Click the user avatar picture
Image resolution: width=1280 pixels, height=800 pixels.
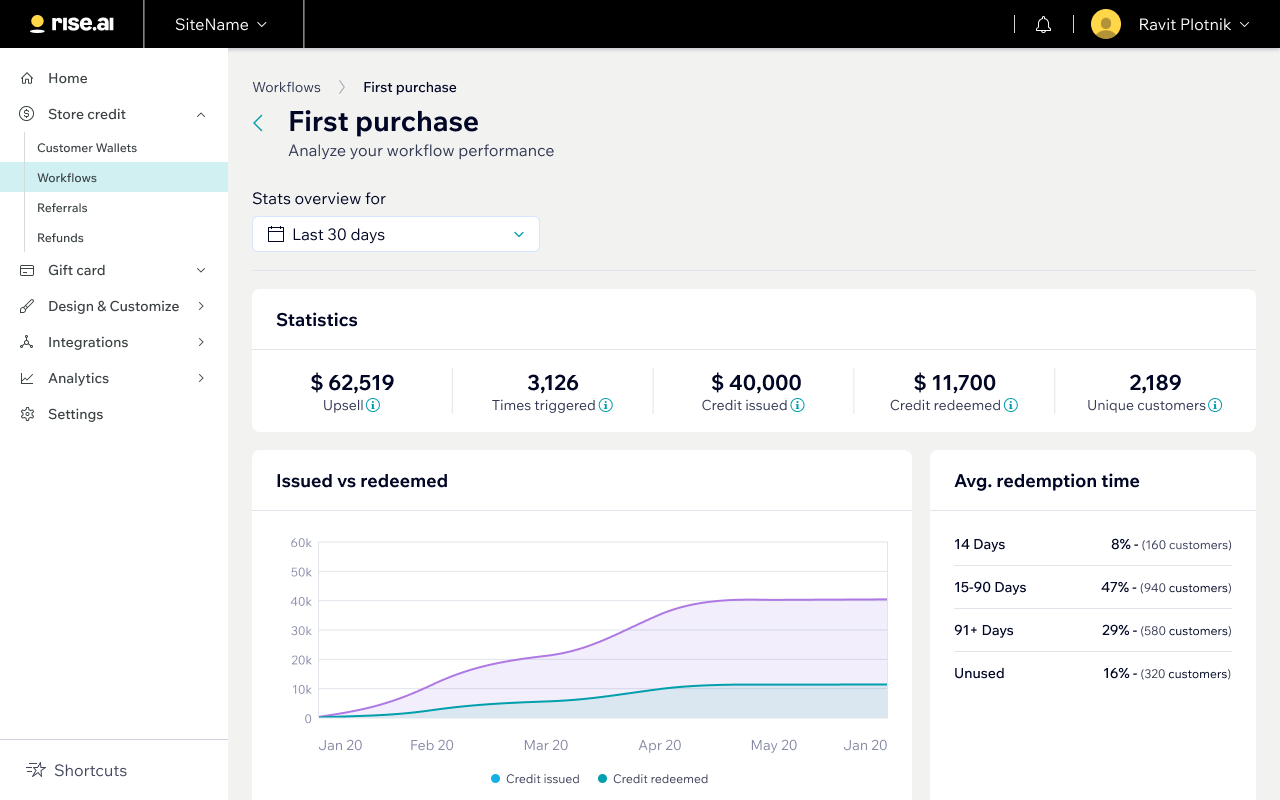tap(1105, 24)
